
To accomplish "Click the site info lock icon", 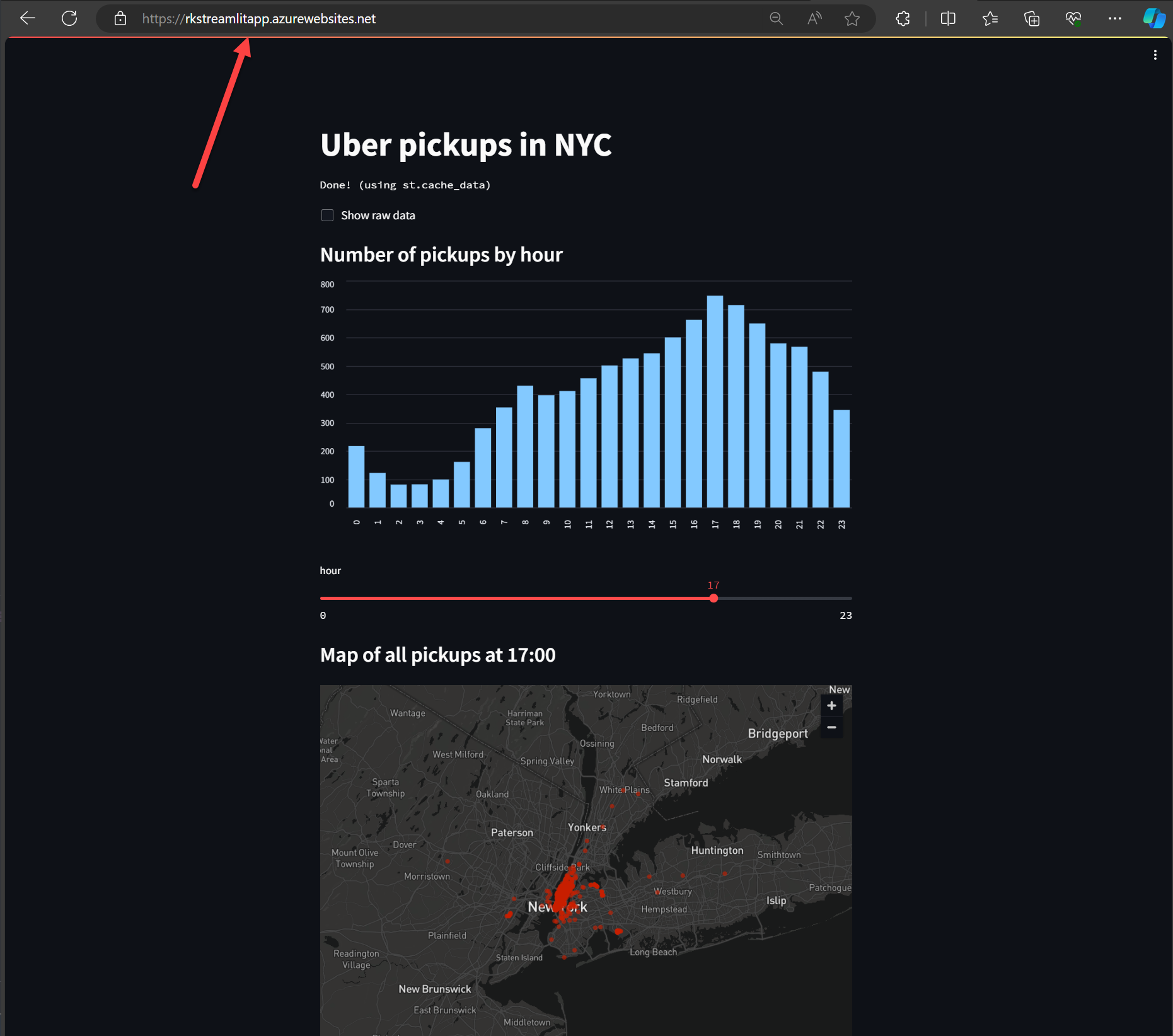I will [120, 19].
